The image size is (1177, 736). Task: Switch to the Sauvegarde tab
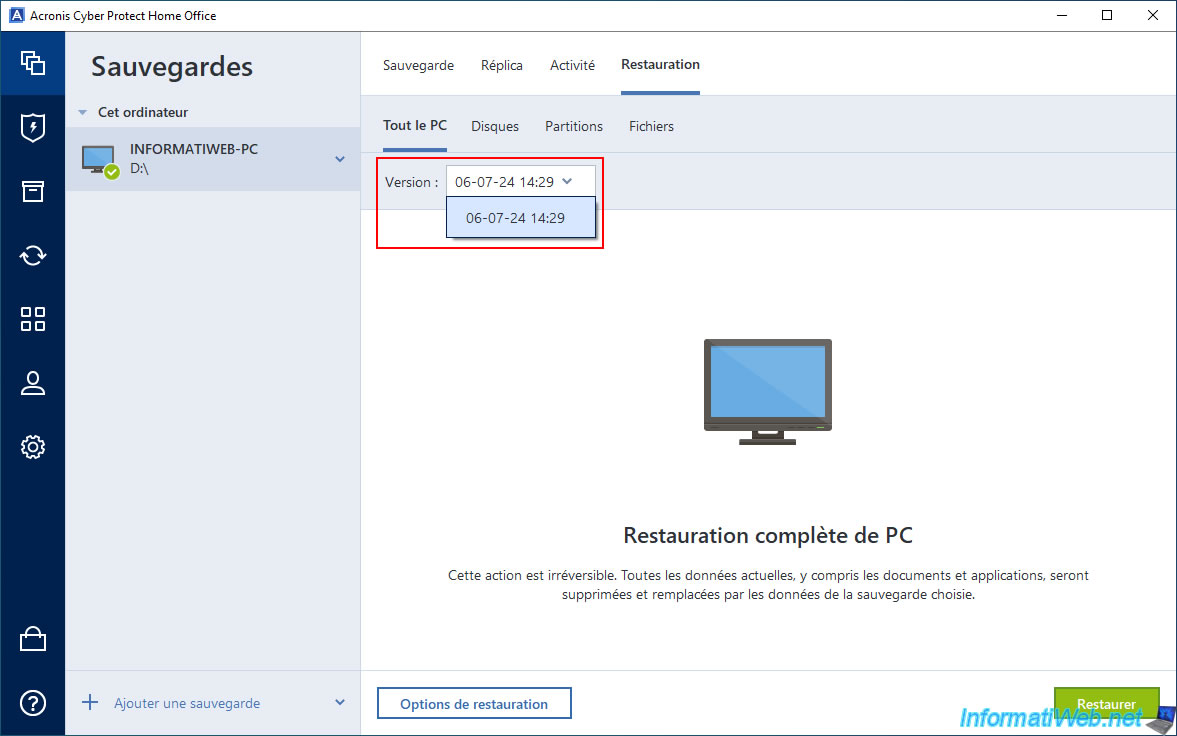coord(418,65)
